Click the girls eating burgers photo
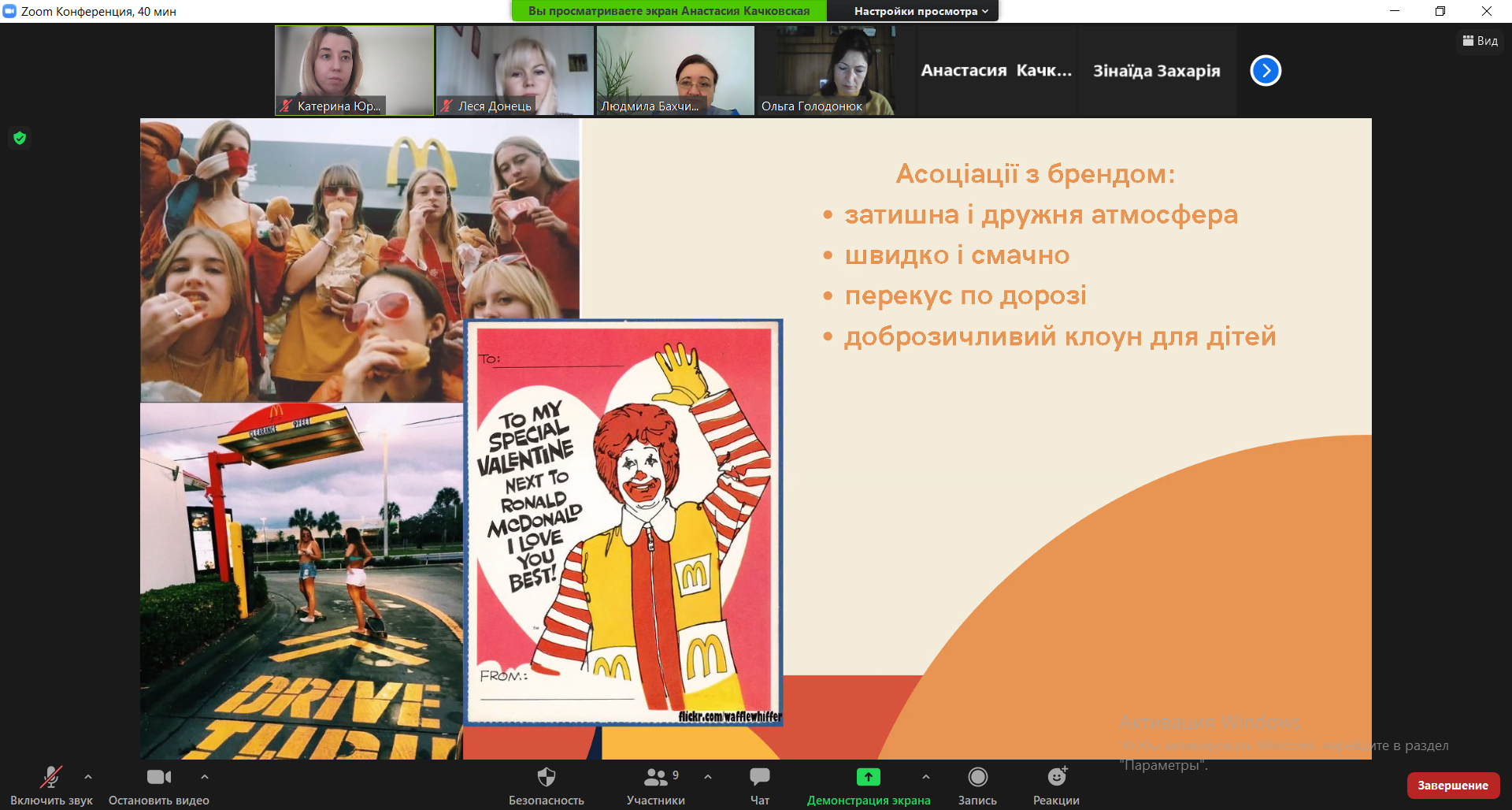 click(360, 260)
